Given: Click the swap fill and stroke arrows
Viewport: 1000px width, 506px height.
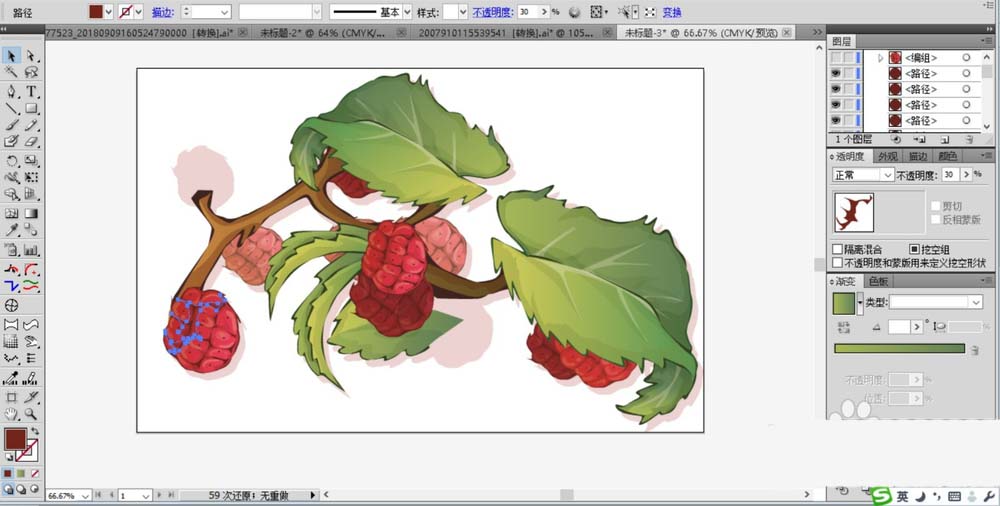Looking at the screenshot, I should pyautogui.click(x=34, y=432).
